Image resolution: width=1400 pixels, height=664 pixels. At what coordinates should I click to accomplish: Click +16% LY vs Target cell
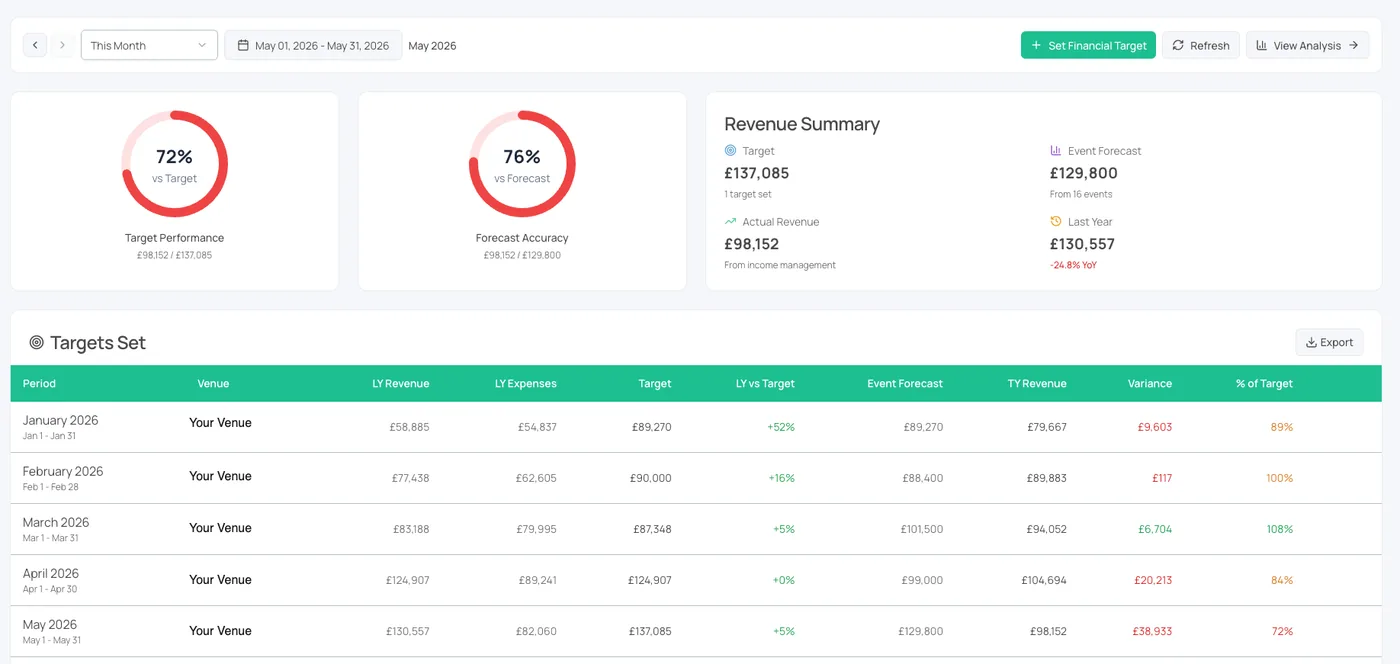pyautogui.click(x=781, y=478)
